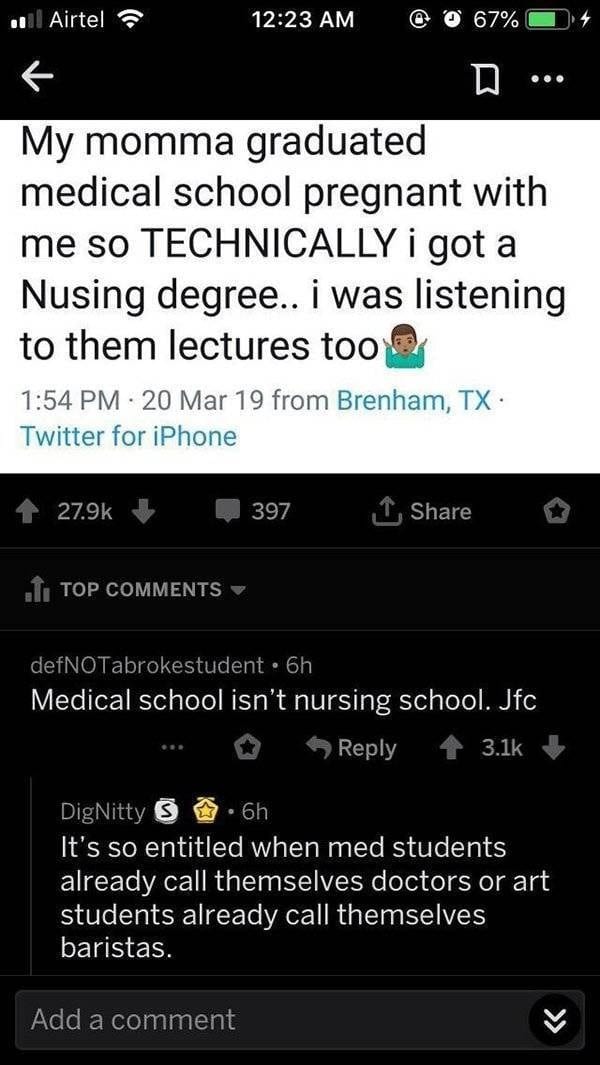Image resolution: width=600 pixels, height=1065 pixels.
Task: Award defNOTabrokestudent's comment via star icon
Action: pos(248,747)
